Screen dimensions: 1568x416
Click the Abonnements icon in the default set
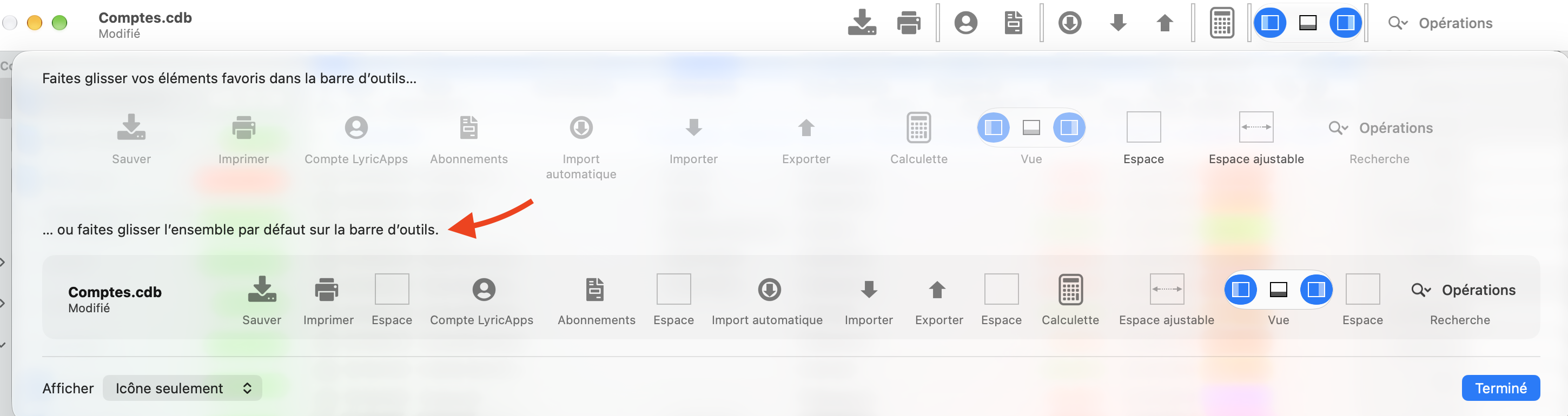(595, 290)
